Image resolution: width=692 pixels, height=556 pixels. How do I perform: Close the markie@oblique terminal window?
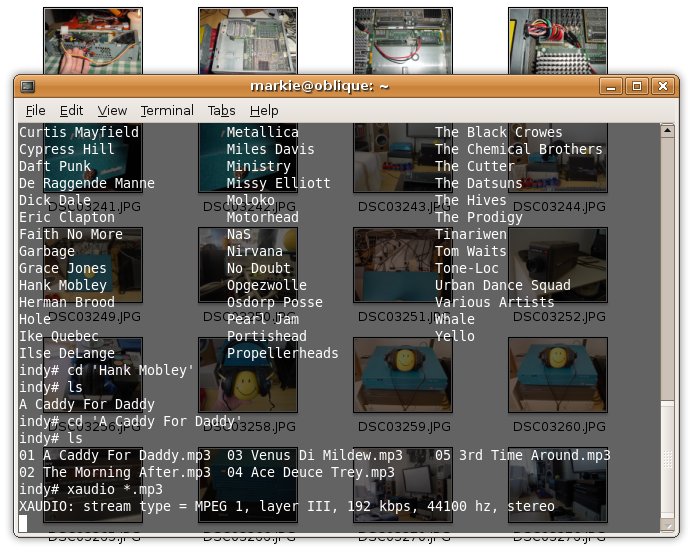click(663, 86)
